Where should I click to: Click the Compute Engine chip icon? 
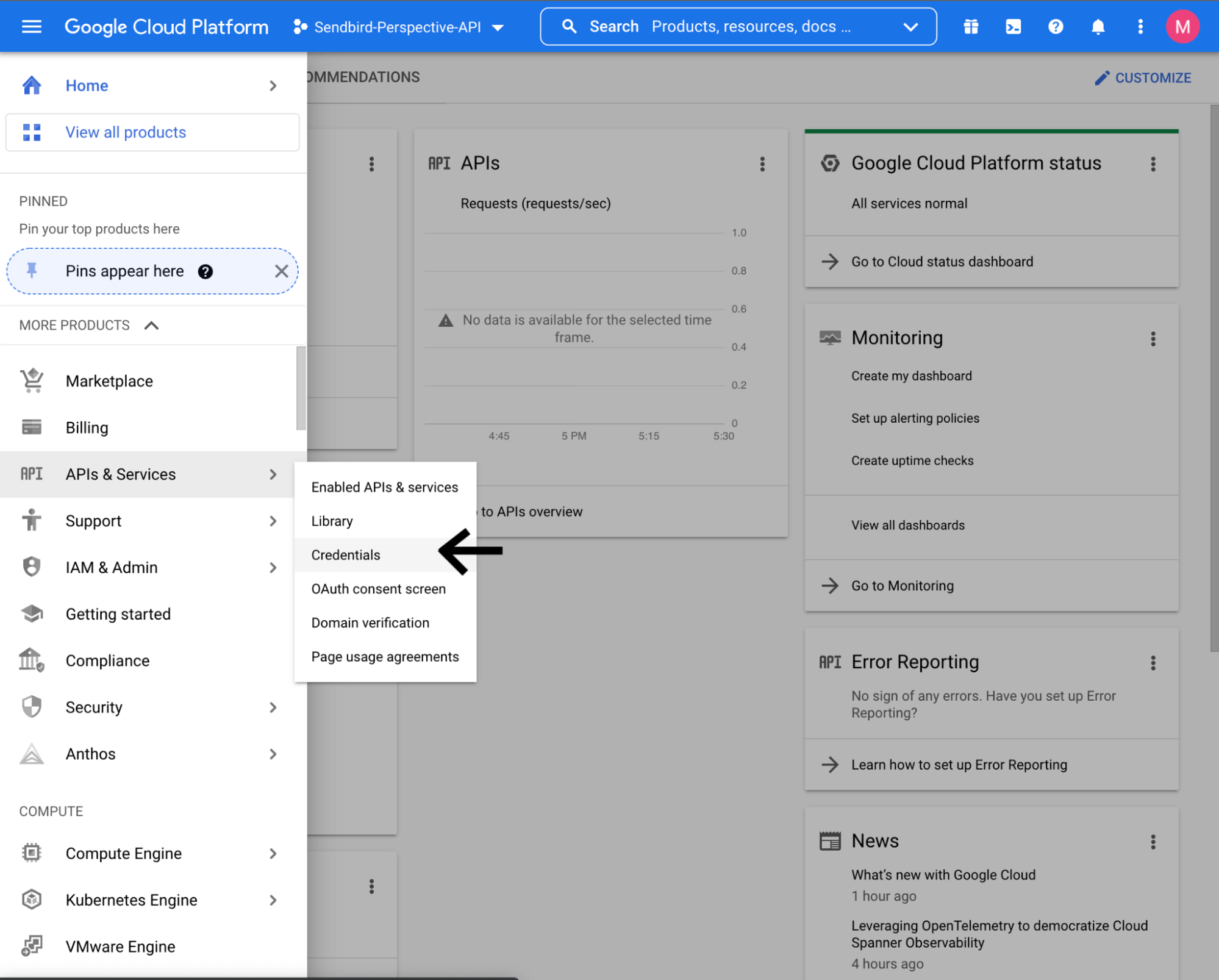[x=32, y=853]
